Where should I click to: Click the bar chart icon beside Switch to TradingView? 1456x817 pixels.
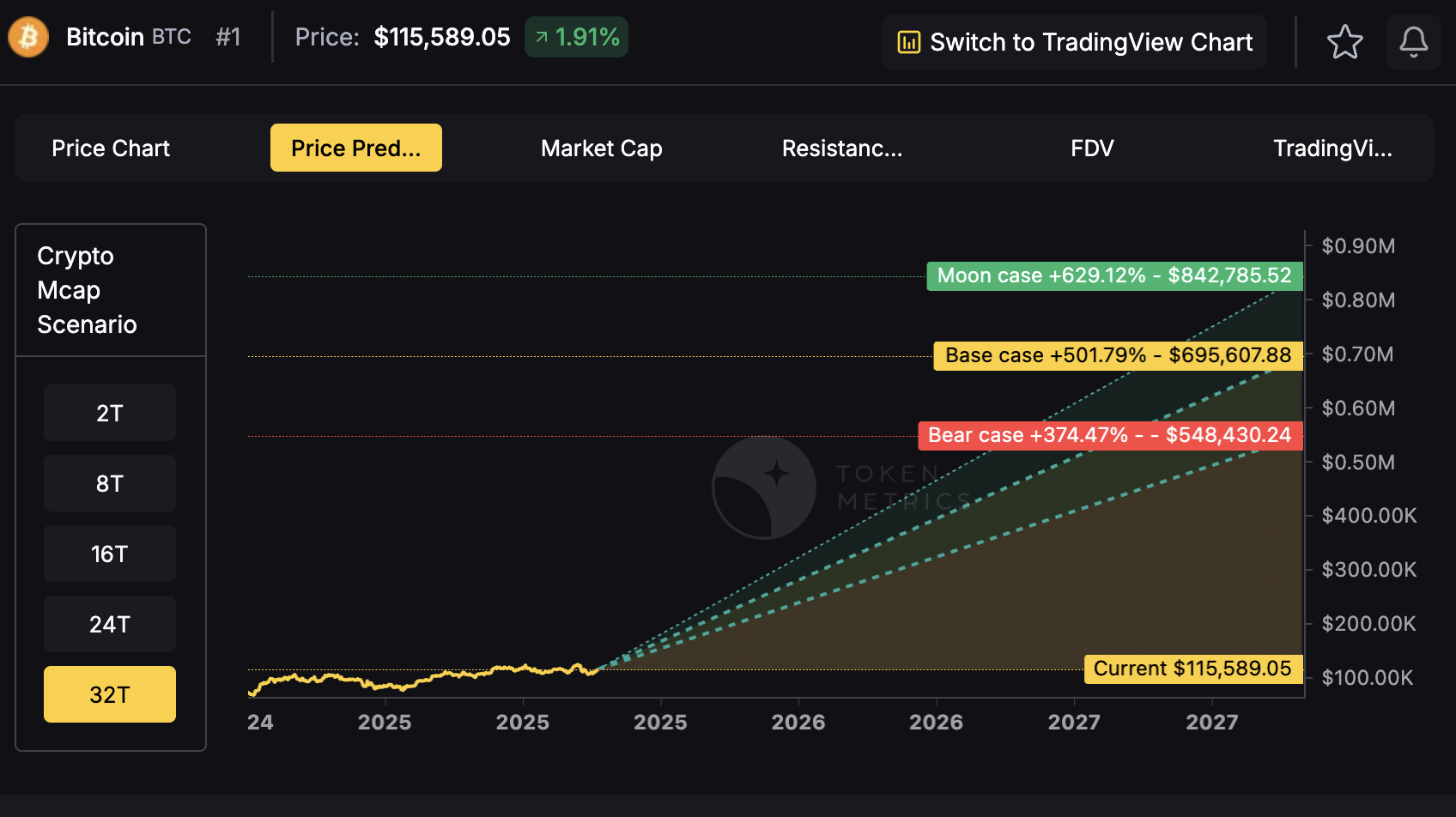(908, 41)
